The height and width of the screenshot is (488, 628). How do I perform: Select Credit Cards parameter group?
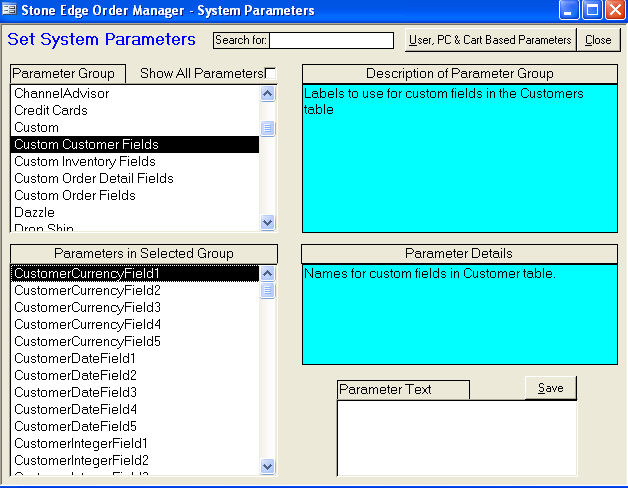[135, 110]
